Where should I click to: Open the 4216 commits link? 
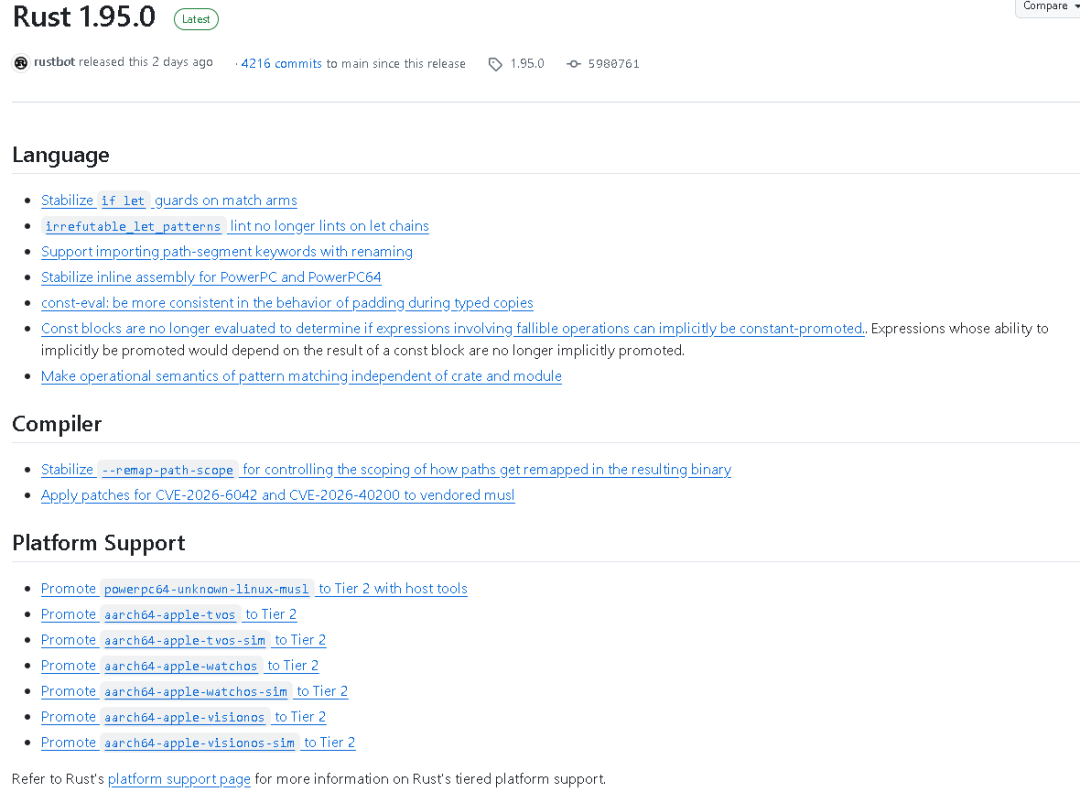coord(281,63)
